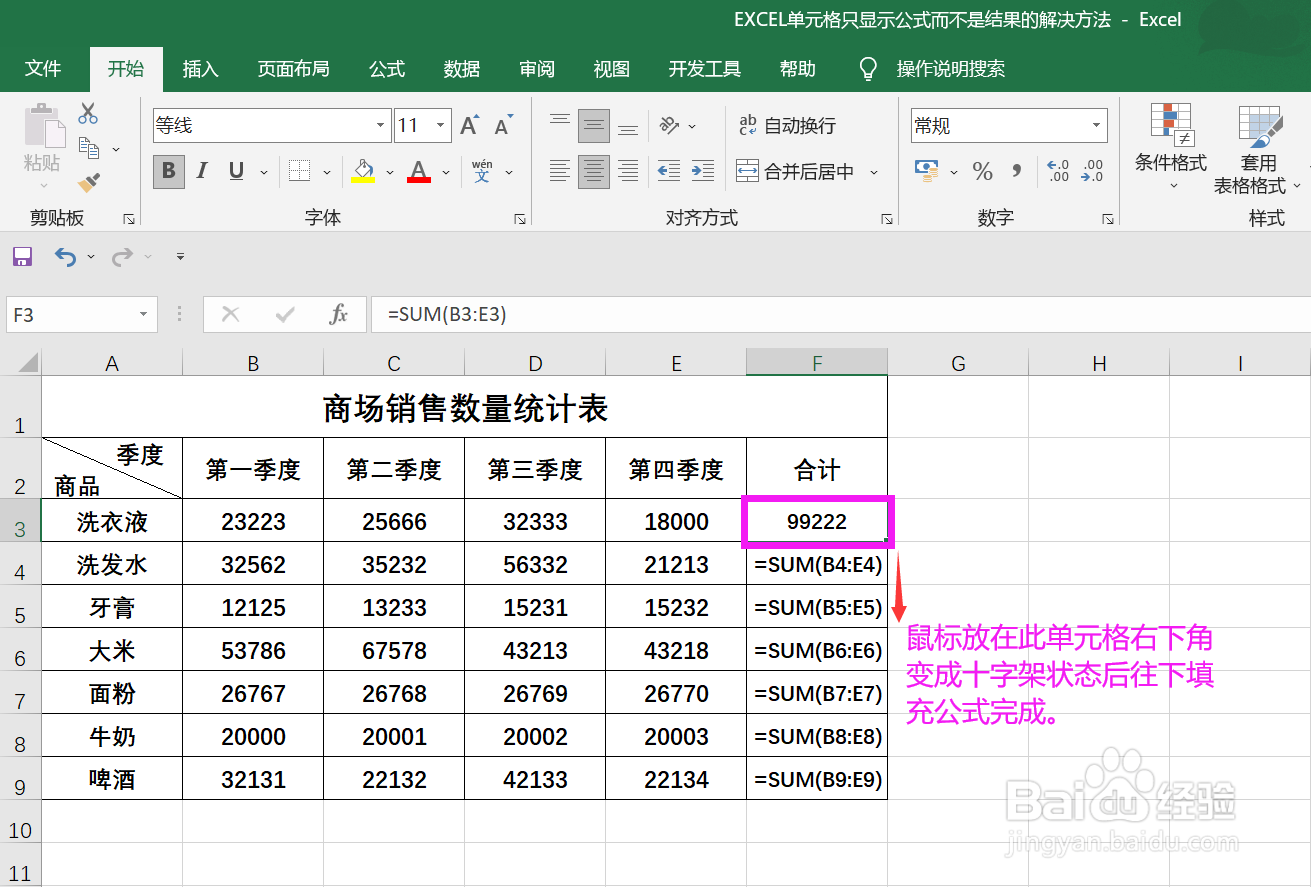Apply cell borders icon
This screenshot has height=887, width=1311.
(x=299, y=171)
